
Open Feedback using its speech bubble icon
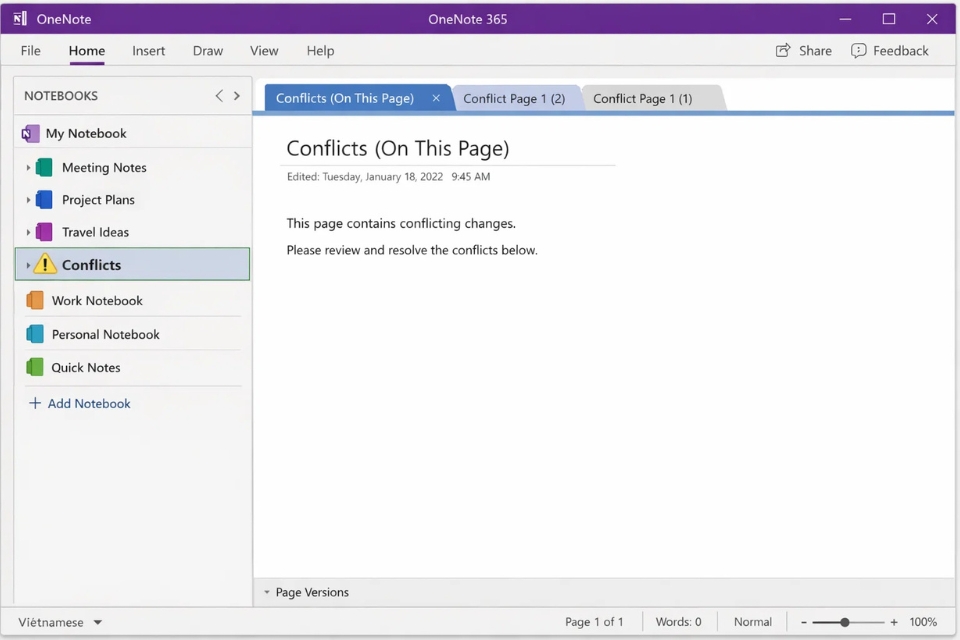click(x=858, y=50)
